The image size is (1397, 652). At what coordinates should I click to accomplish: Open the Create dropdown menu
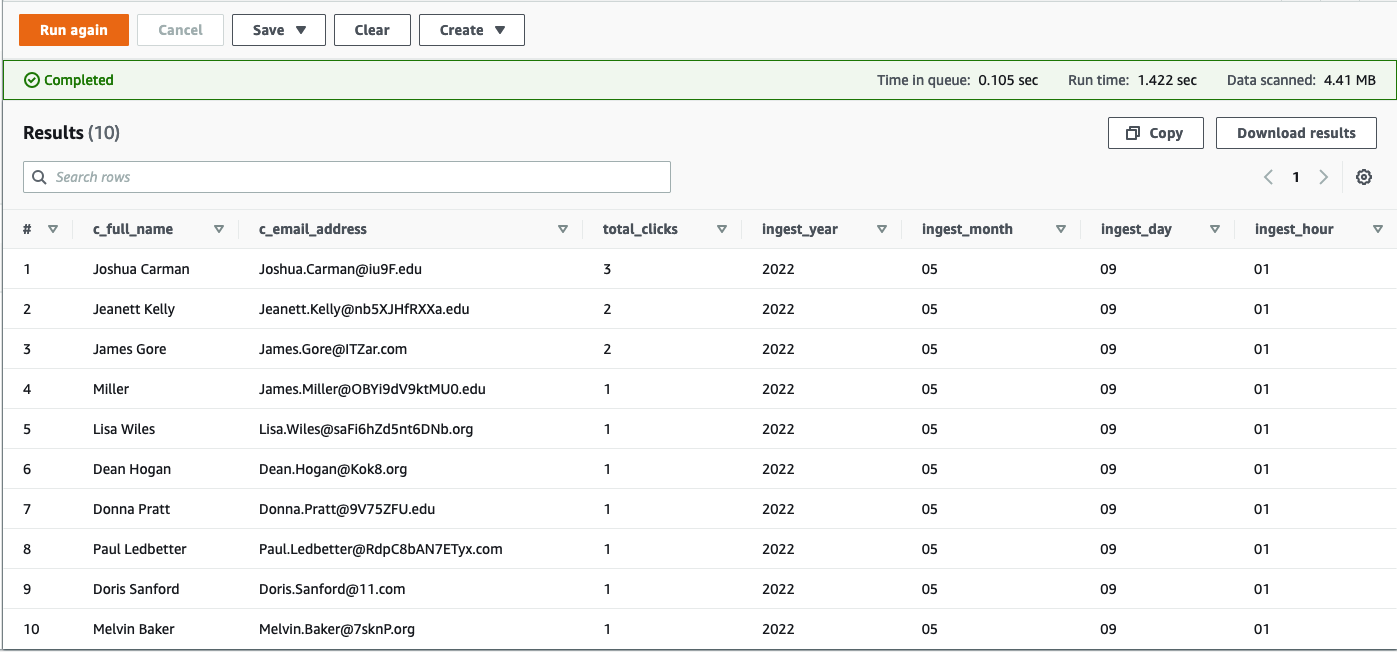[472, 30]
